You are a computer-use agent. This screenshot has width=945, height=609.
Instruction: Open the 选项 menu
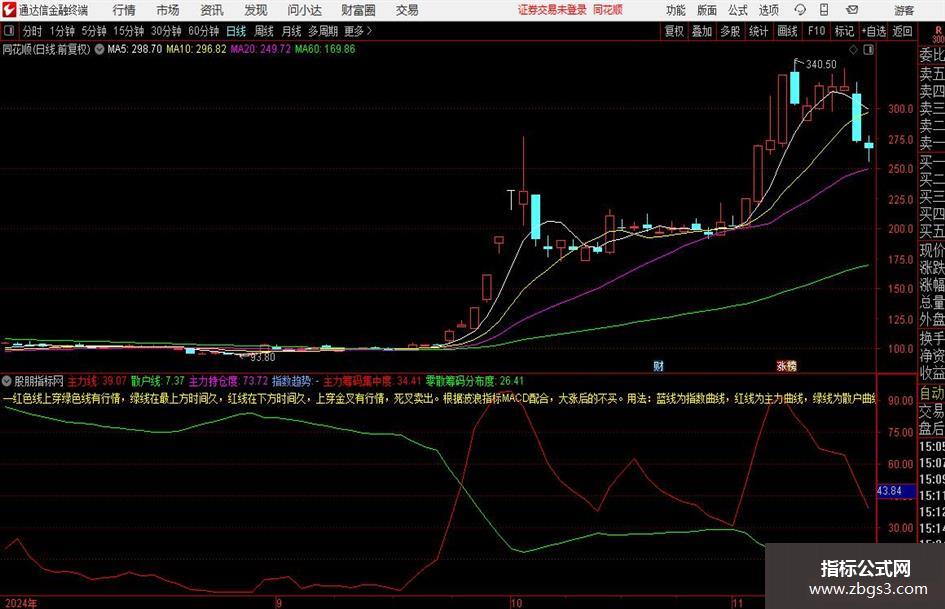pos(768,10)
